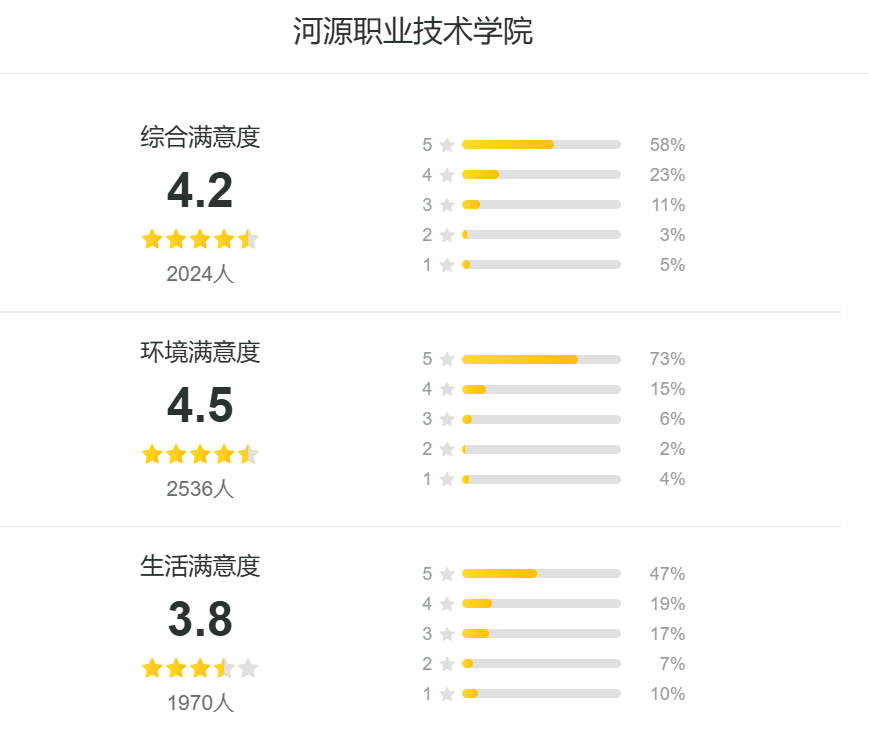Click the 环境满意度 heading
This screenshot has width=869, height=743.
pos(200,352)
